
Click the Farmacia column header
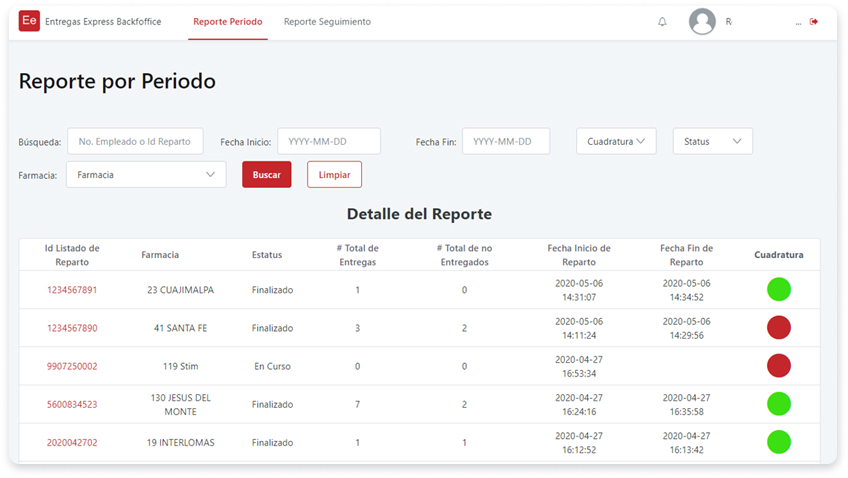160,255
